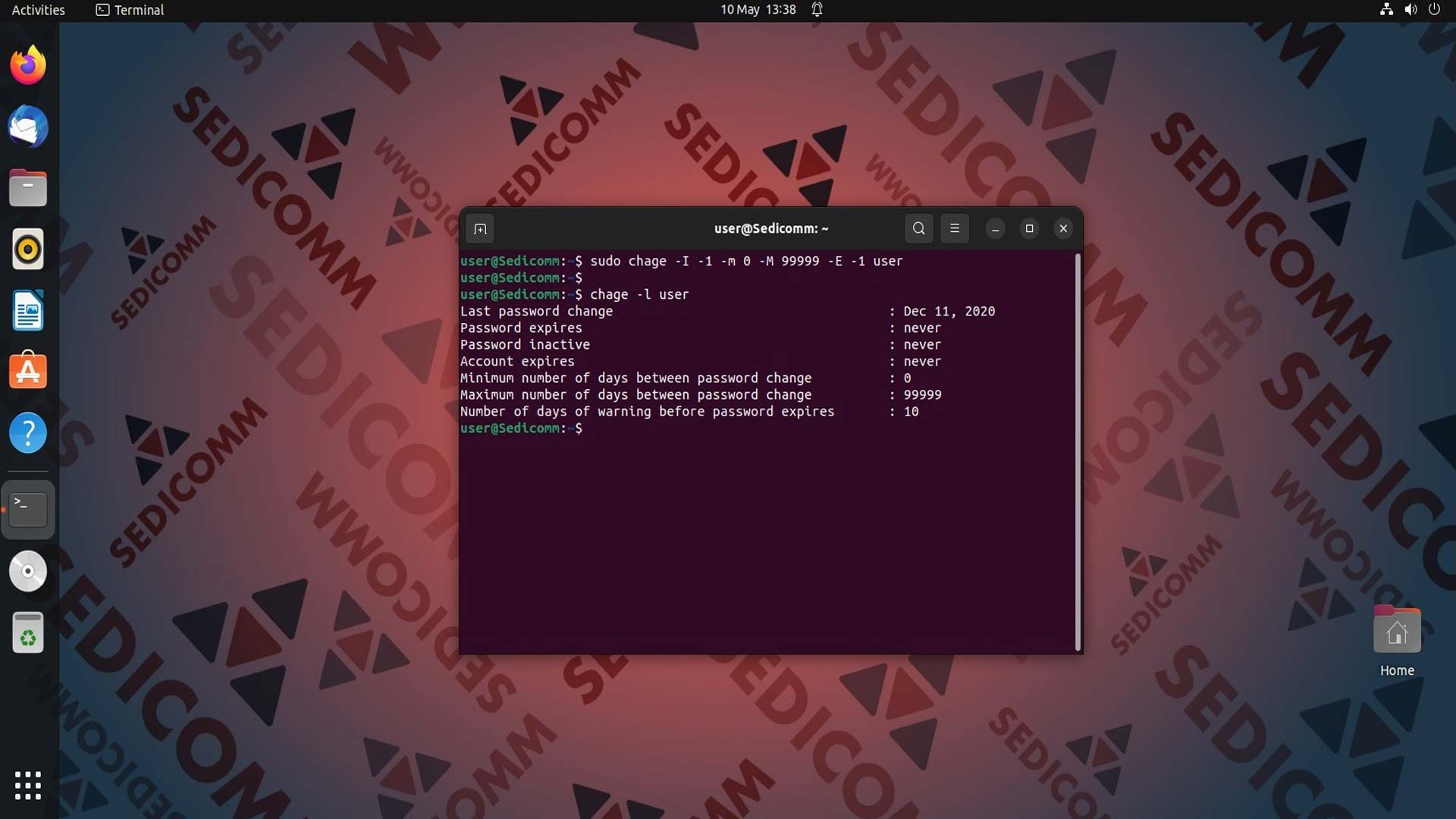Open new tab in terminal

480,229
